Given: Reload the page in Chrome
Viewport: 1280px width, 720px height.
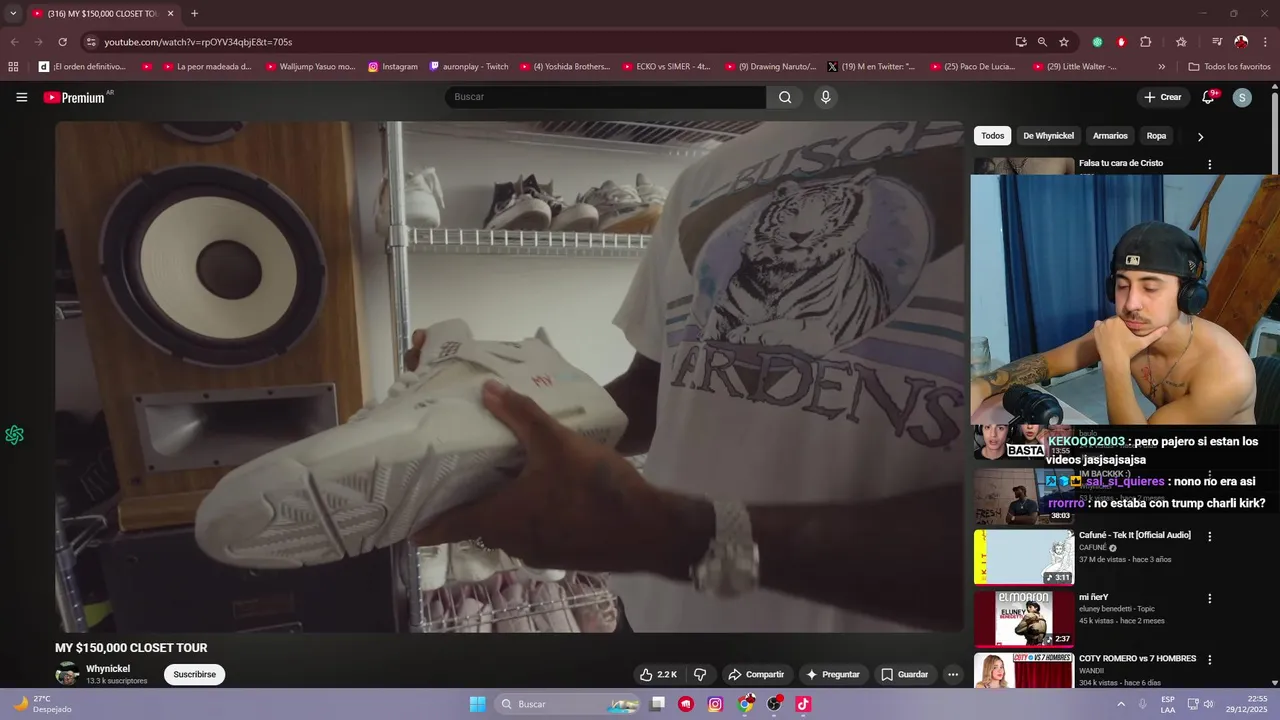Looking at the screenshot, I should (62, 42).
